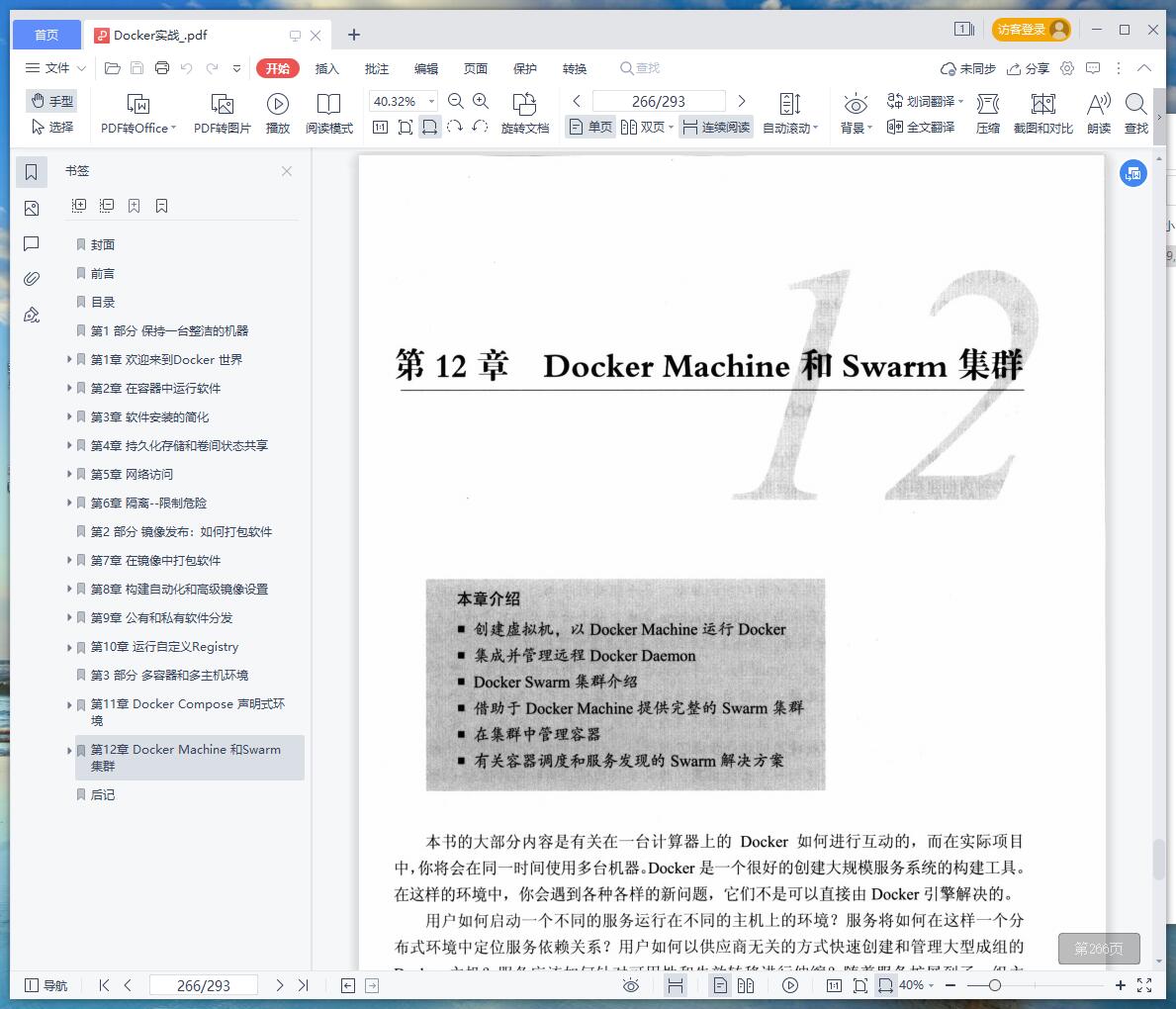Image resolution: width=1176 pixels, height=1009 pixels.
Task: Select the hand tool (手型)
Action: point(51,101)
